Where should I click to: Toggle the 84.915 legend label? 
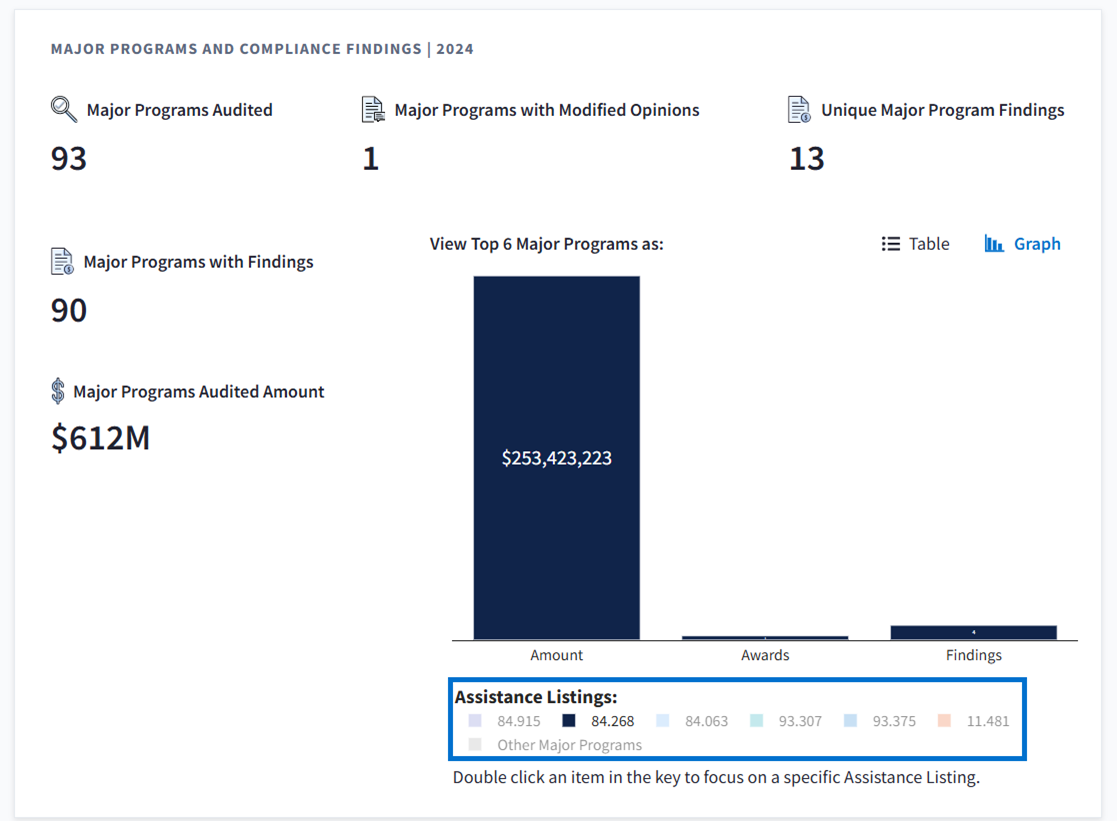click(518, 721)
